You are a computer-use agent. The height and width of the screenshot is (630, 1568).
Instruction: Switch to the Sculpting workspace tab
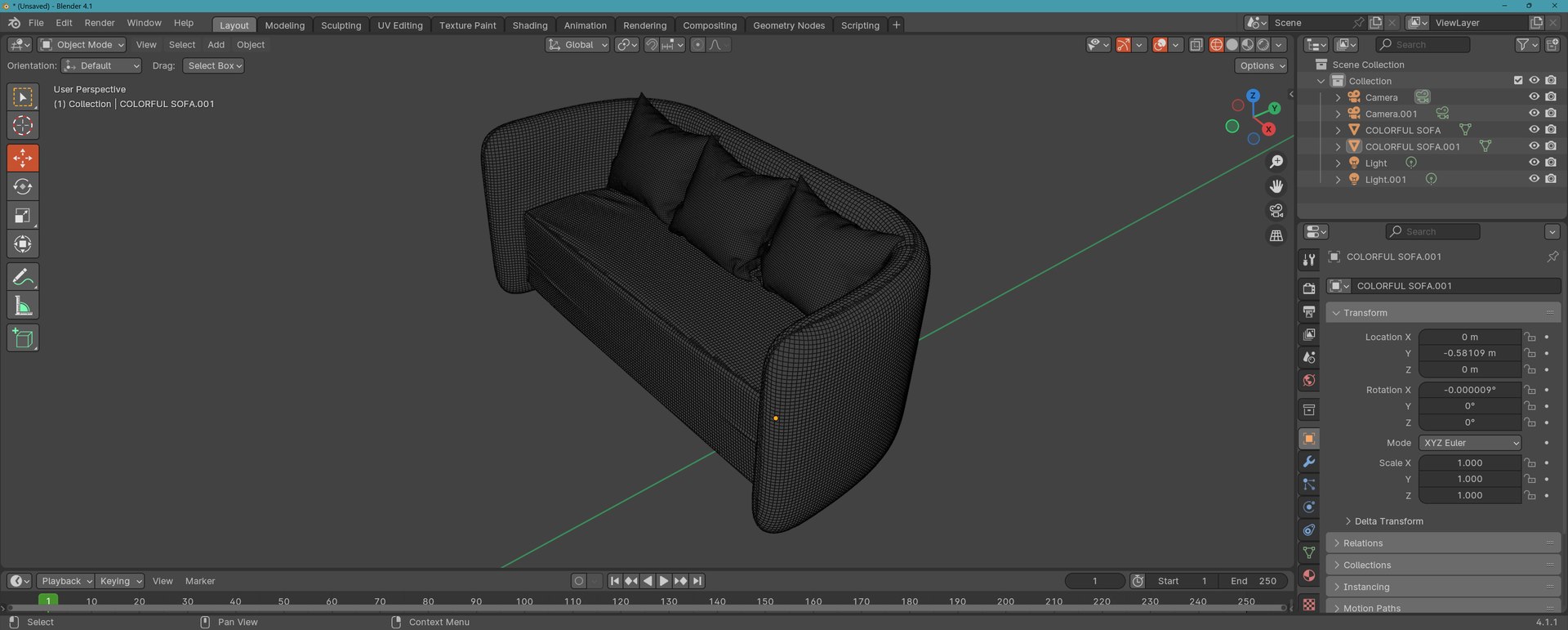341,25
